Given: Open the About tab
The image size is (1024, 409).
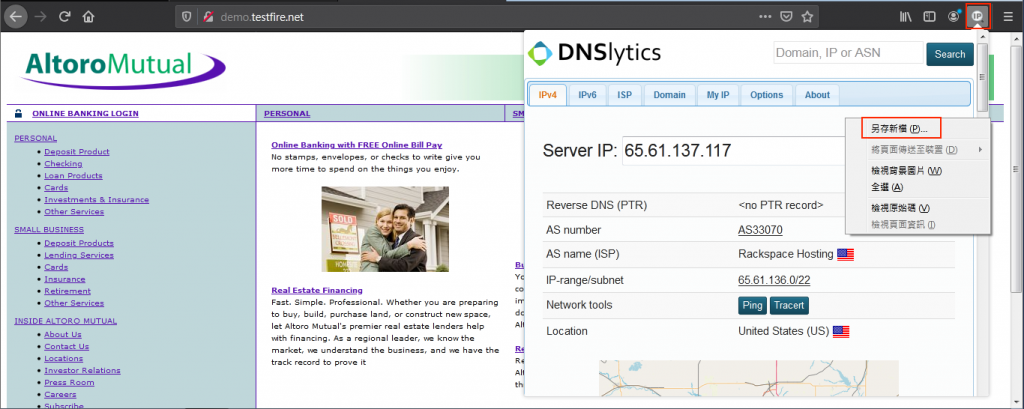Looking at the screenshot, I should tap(817, 95).
